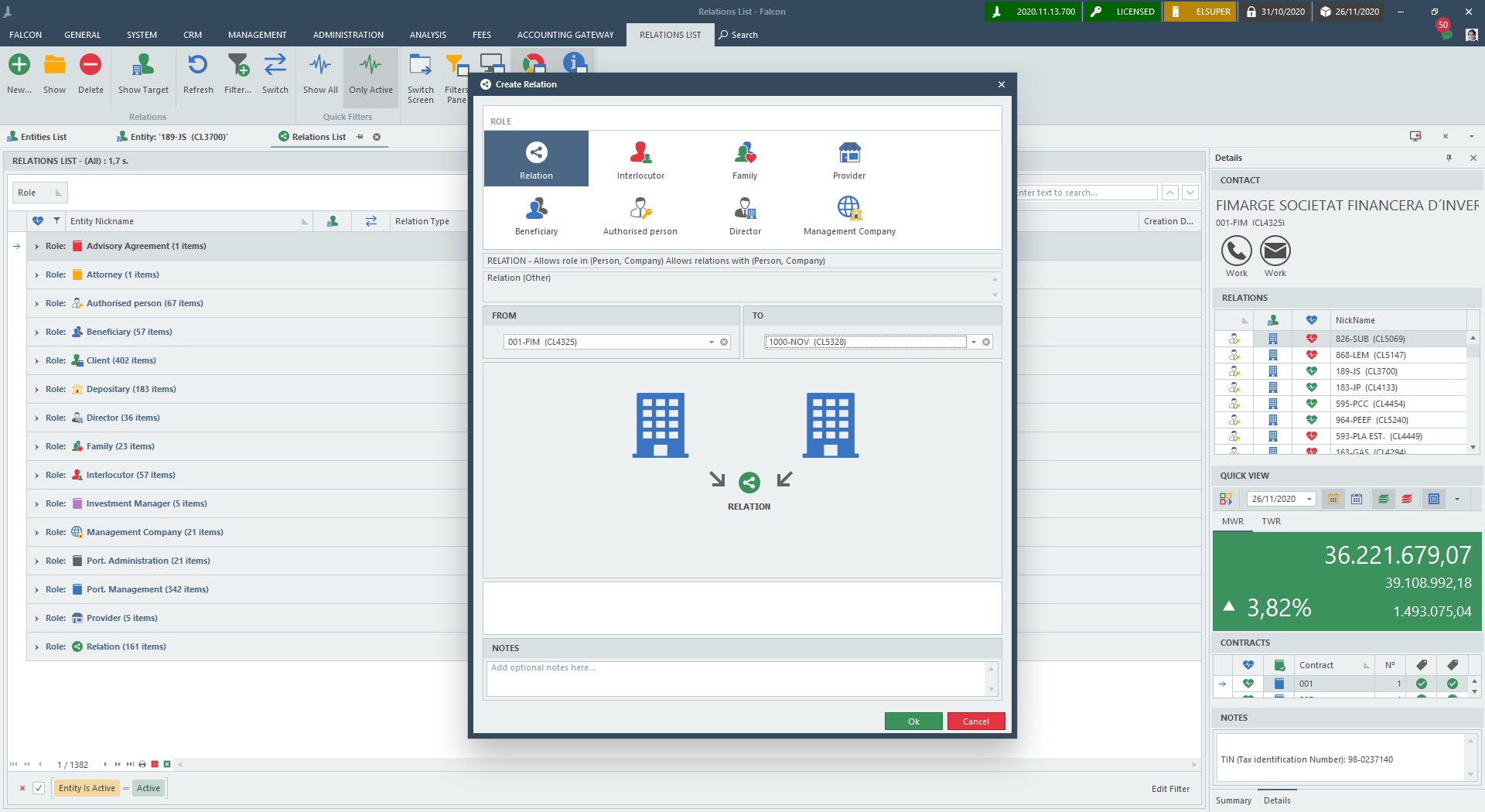
Task: Click the optional notes text field
Action: pyautogui.click(x=736, y=679)
